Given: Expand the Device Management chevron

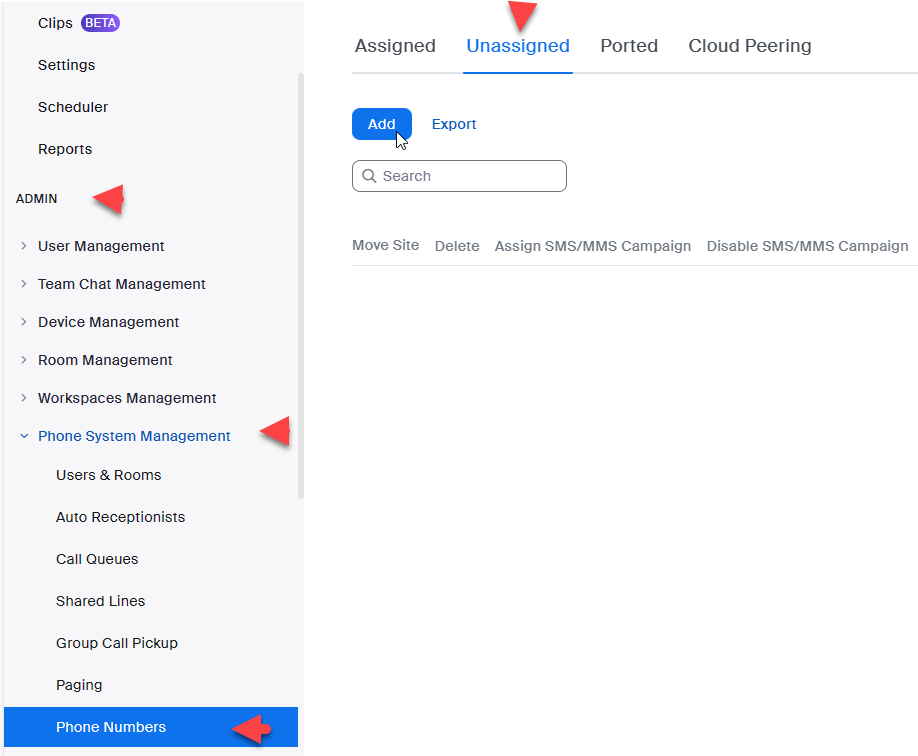Looking at the screenshot, I should [24, 322].
